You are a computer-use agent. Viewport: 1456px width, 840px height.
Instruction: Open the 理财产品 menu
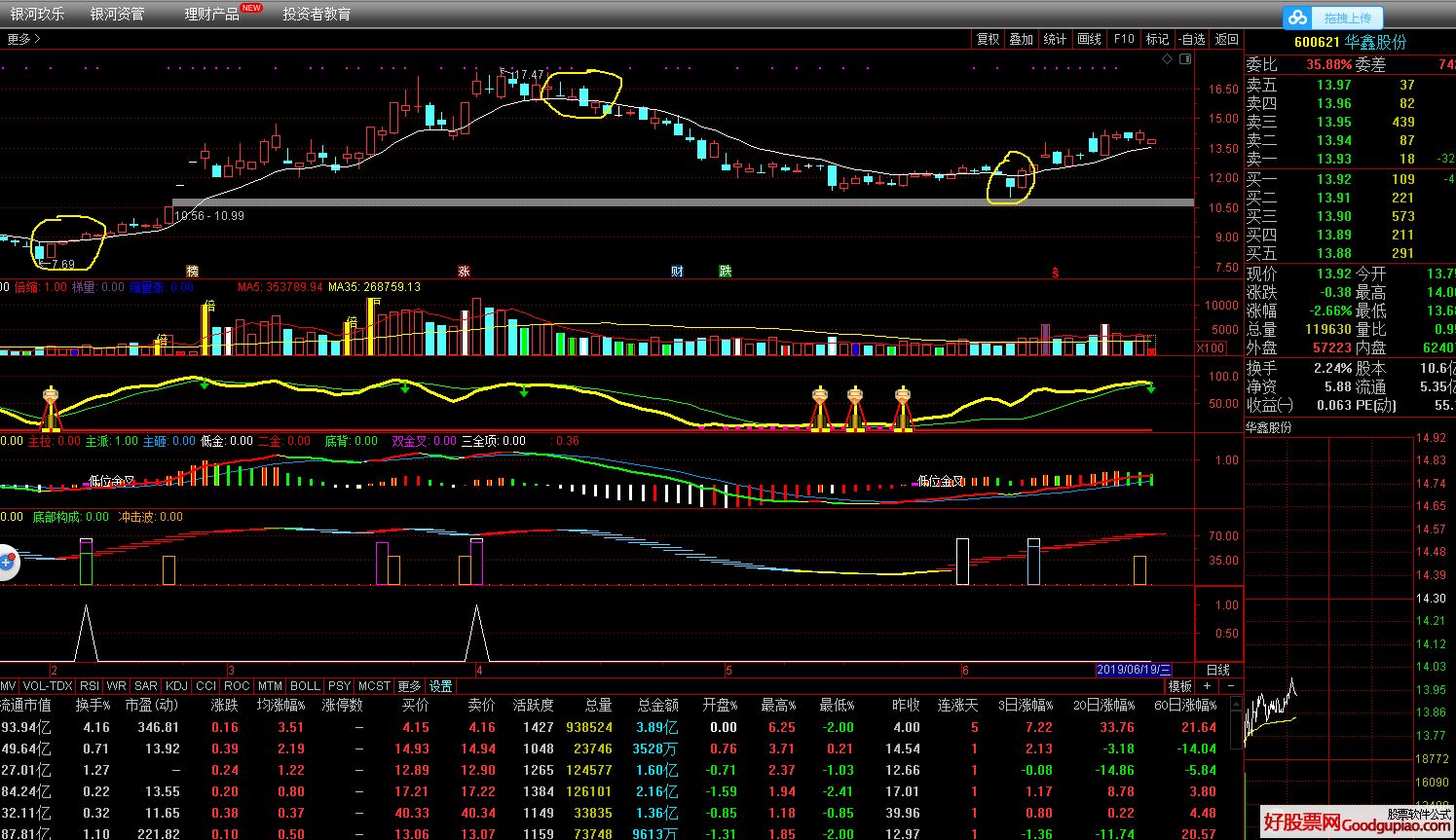pos(211,14)
